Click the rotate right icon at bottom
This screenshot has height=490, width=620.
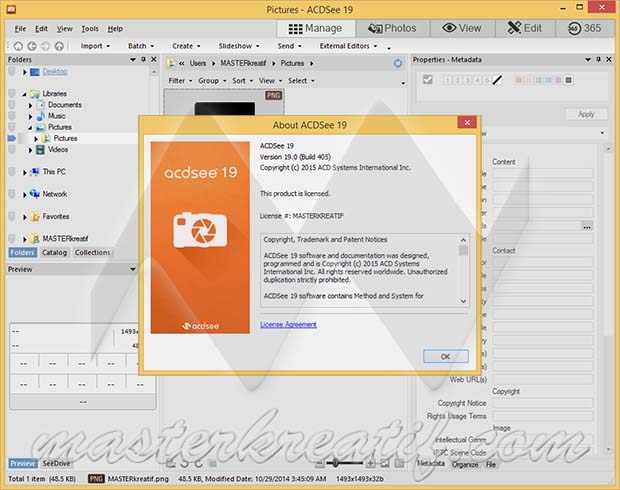pyautogui.click(x=198, y=463)
